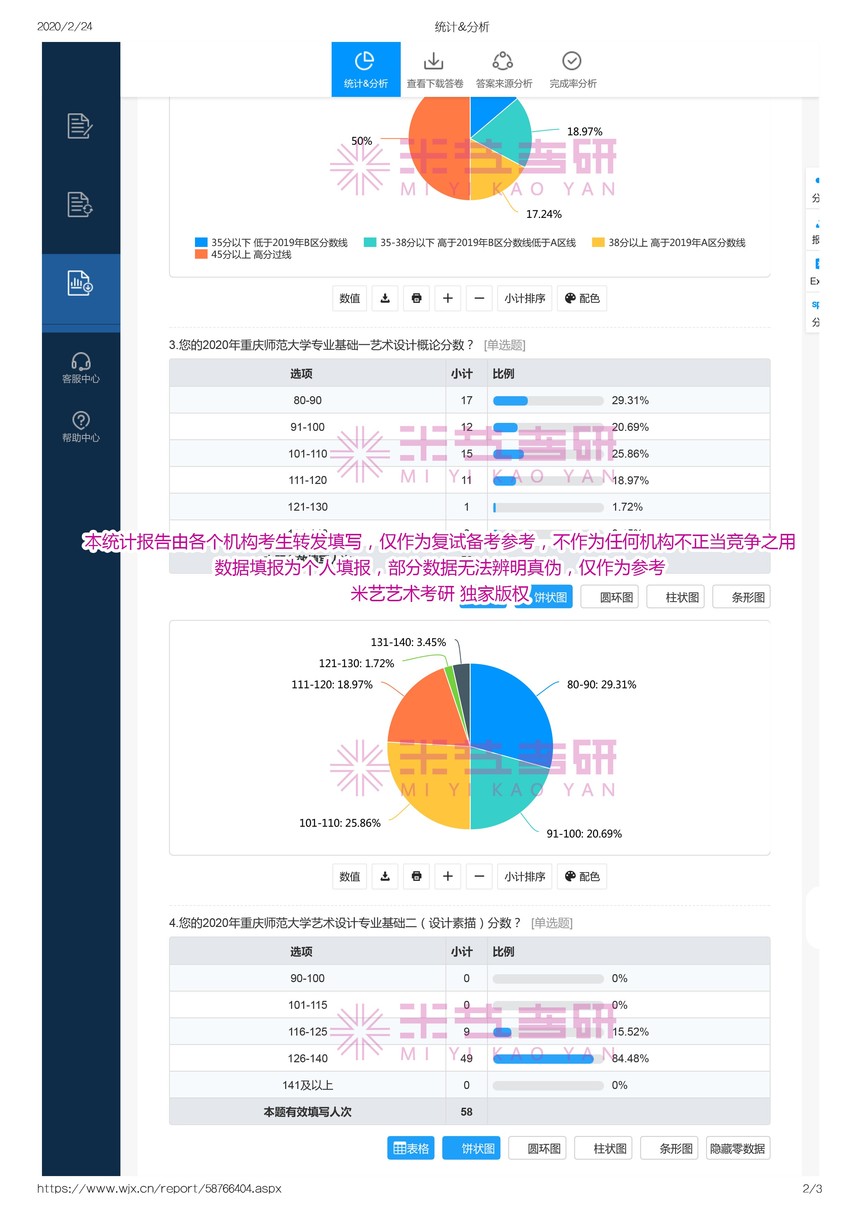Open 配色 palette above question 4
Screen dimensions: 860x1217
(582, 877)
